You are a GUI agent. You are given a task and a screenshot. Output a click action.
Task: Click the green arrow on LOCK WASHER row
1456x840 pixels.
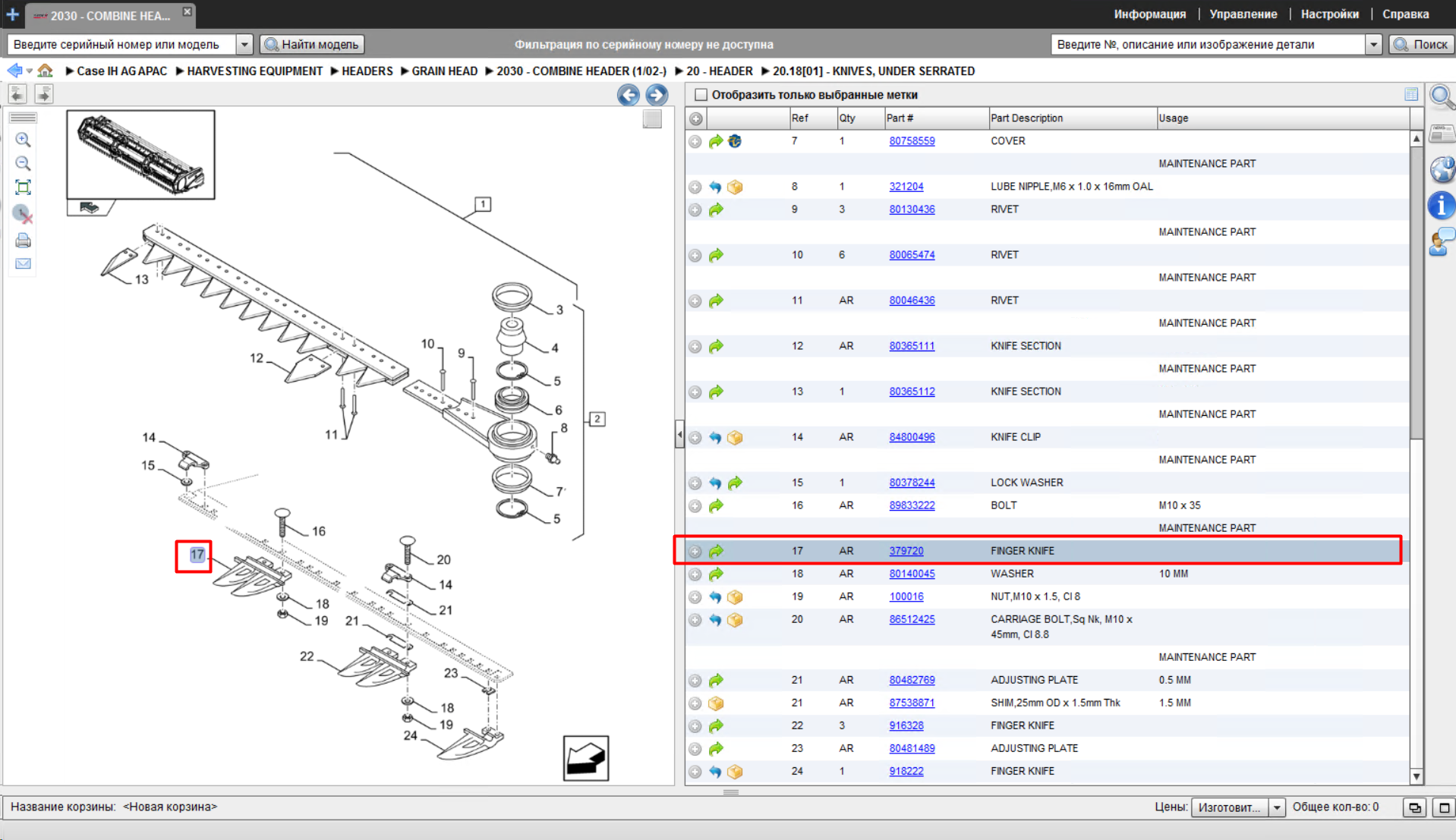pos(735,483)
